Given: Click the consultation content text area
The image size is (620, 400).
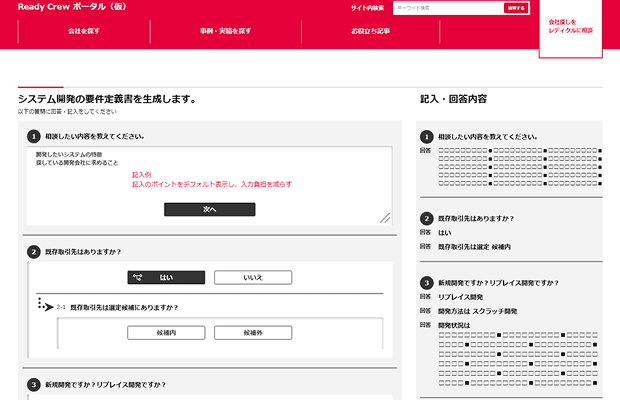Looking at the screenshot, I should [209, 173].
